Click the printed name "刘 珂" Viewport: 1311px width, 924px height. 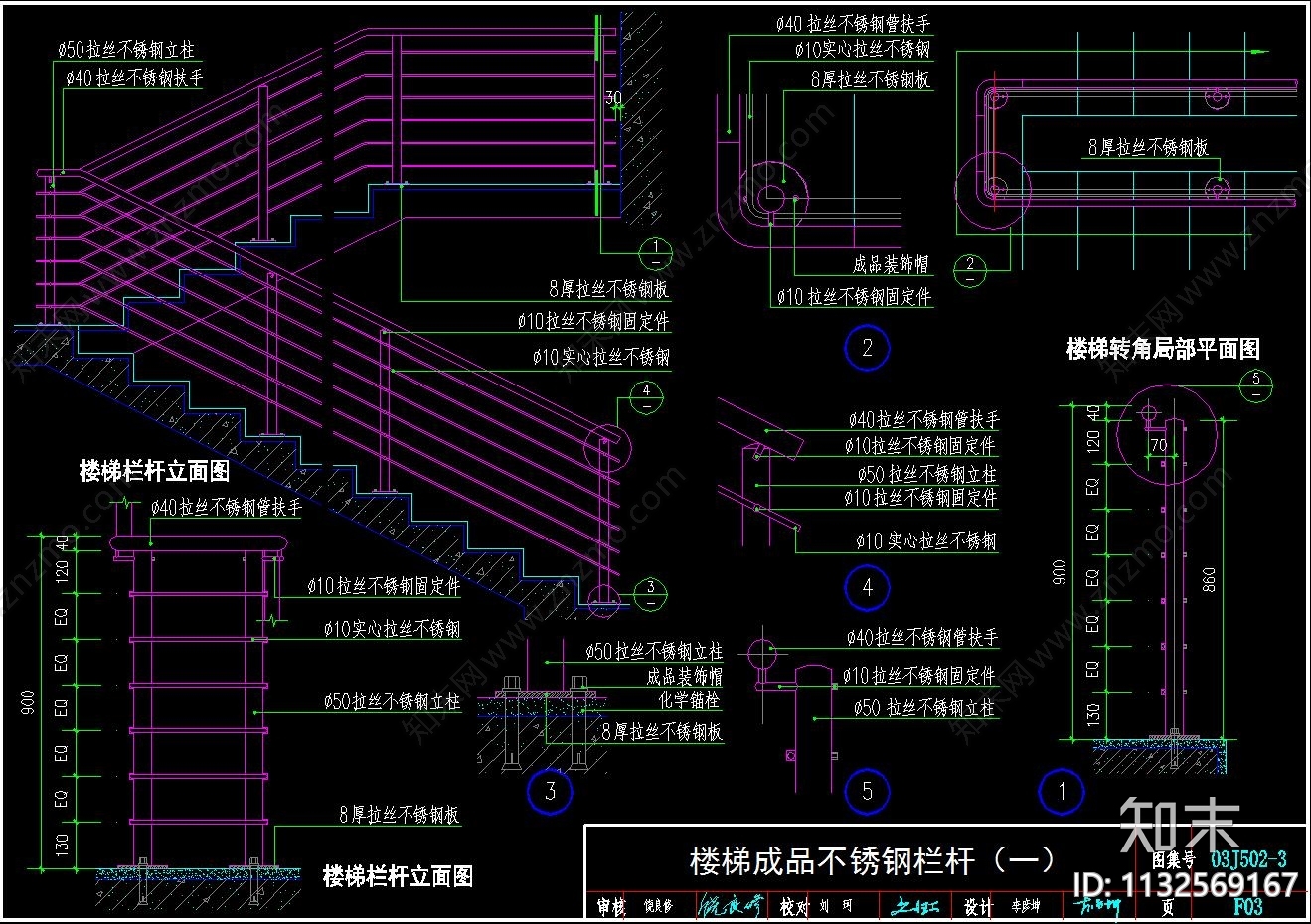836,906
